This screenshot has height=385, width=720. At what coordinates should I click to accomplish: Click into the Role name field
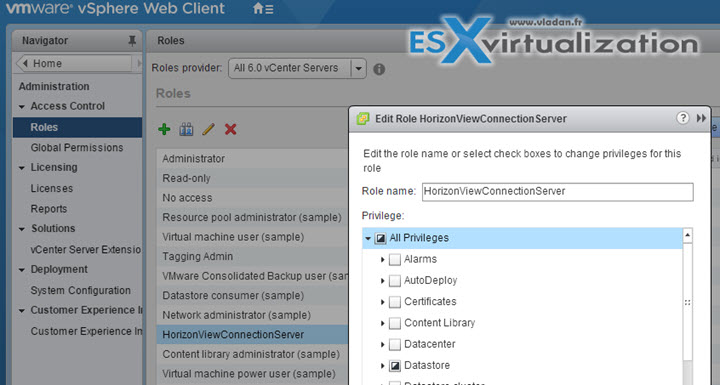pyautogui.click(x=557, y=192)
